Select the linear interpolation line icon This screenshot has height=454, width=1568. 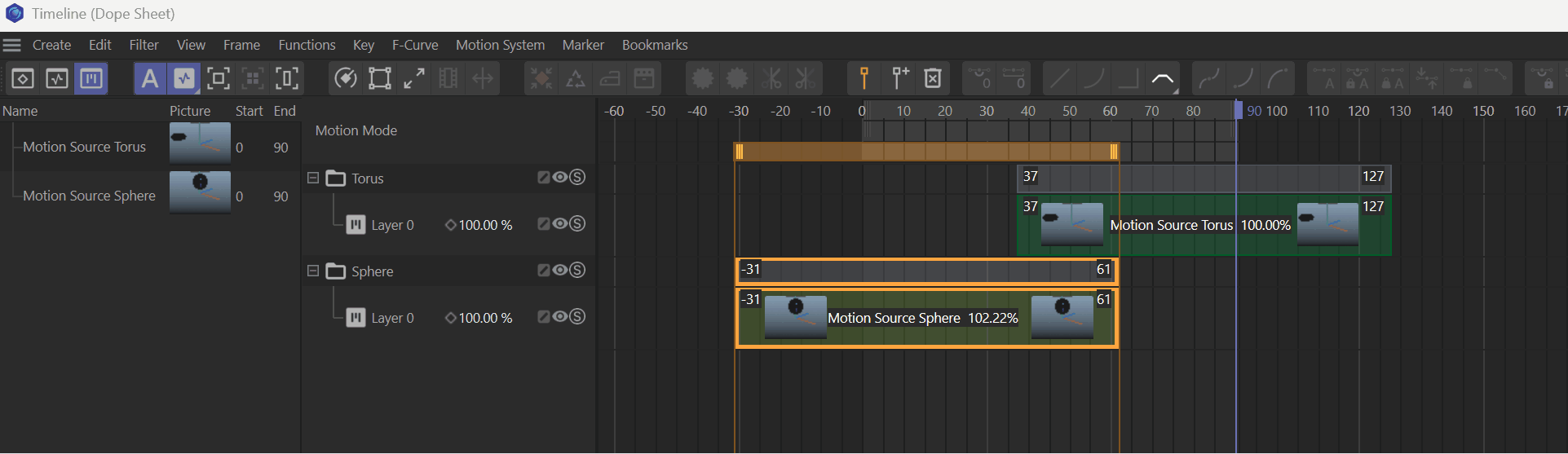(1060, 78)
